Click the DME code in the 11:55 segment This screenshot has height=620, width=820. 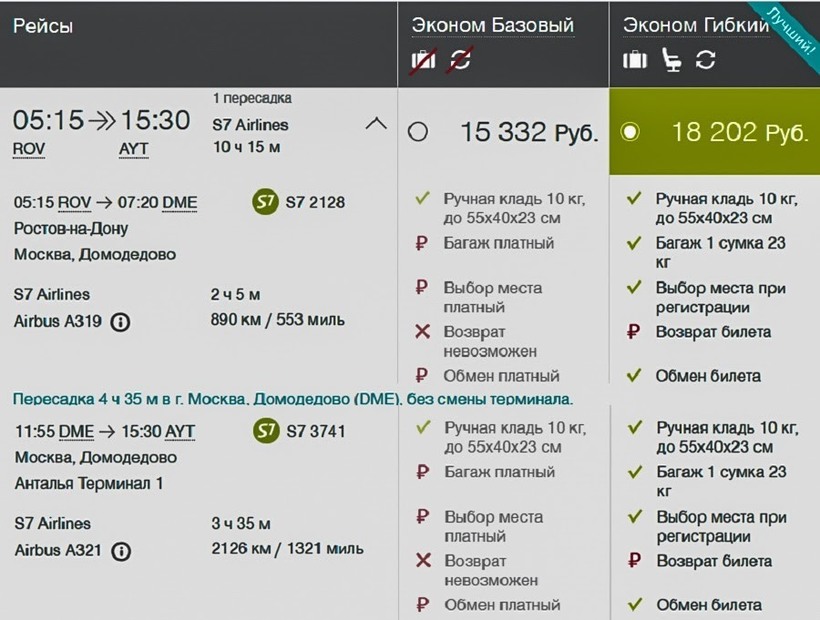[76, 432]
